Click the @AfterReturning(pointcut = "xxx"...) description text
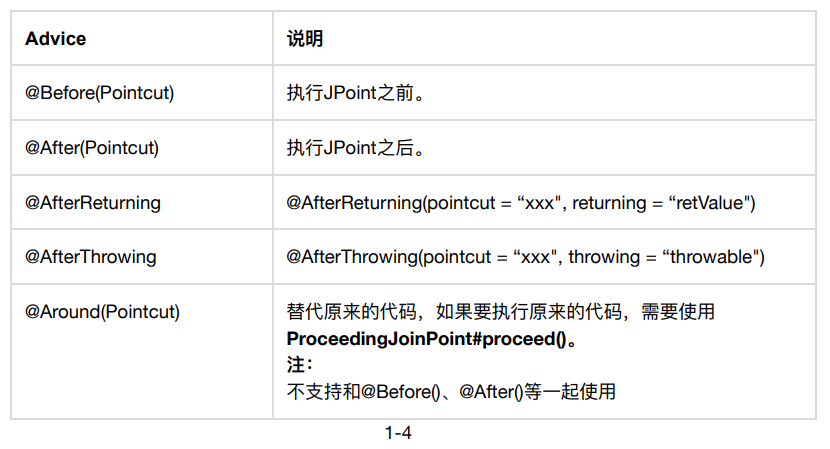This screenshot has width=830, height=449. click(520, 203)
